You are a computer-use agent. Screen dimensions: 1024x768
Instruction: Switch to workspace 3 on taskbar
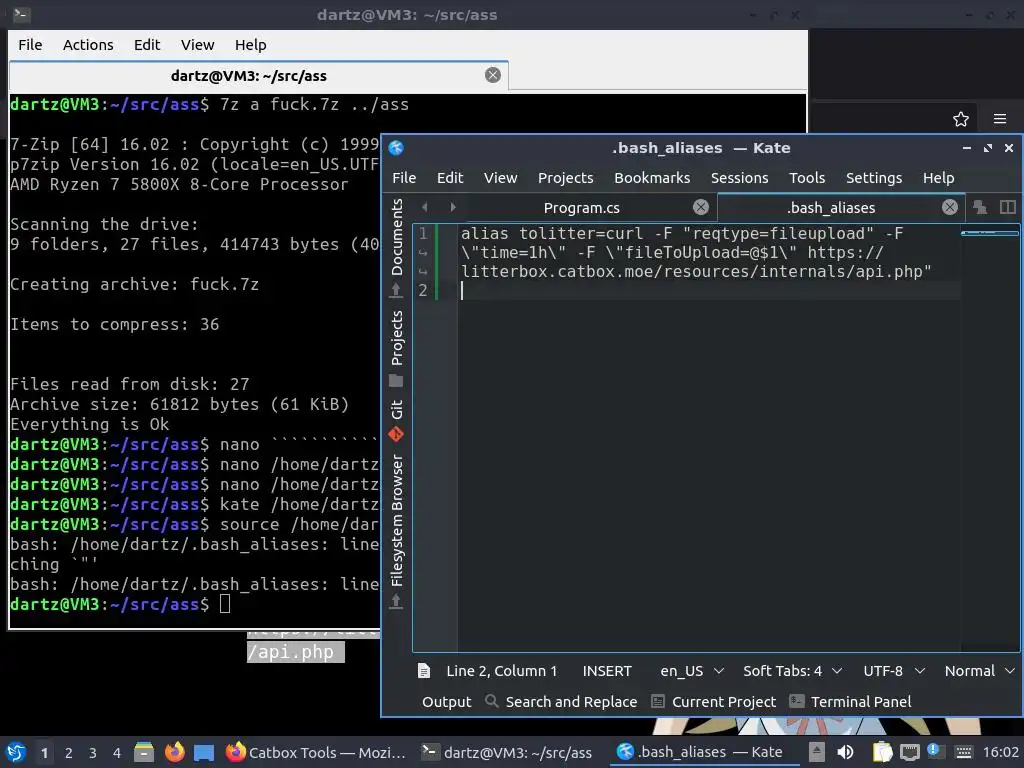click(x=93, y=752)
